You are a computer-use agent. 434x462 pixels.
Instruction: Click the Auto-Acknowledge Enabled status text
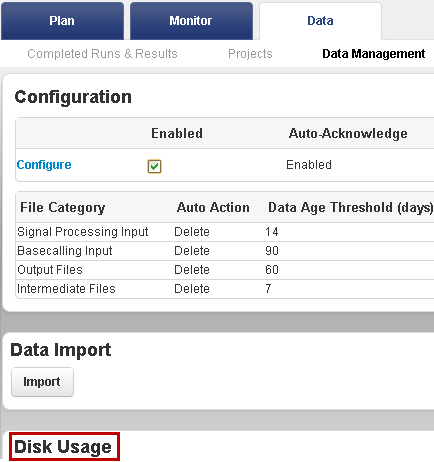[309, 165]
